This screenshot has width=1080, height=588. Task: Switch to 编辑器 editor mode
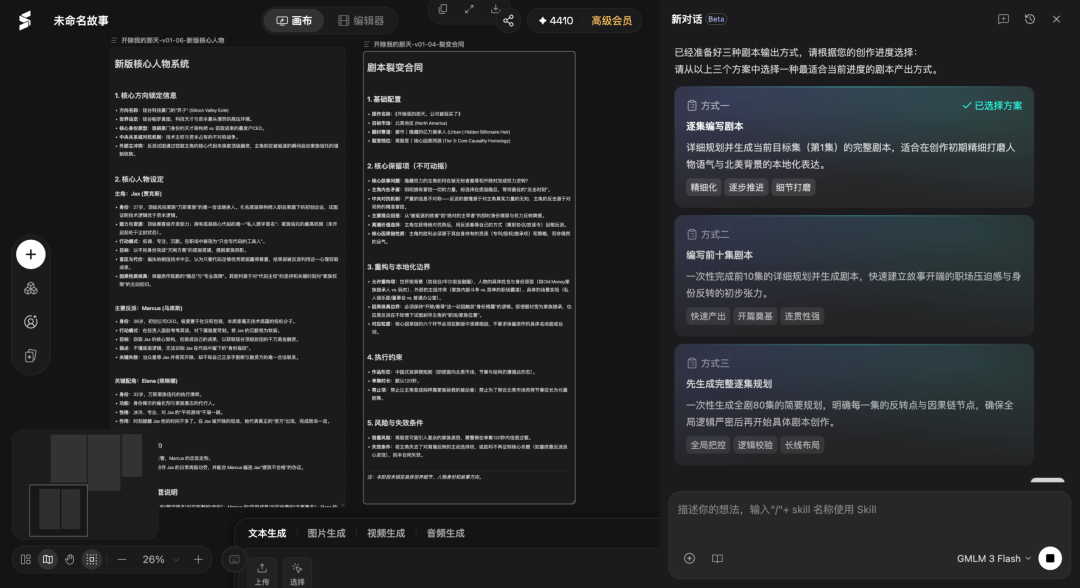[x=362, y=21]
